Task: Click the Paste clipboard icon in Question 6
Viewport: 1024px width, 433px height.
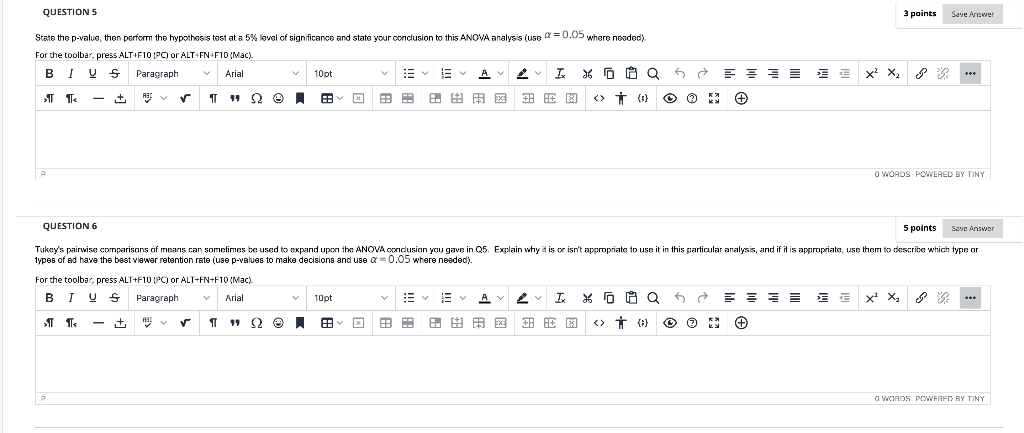Action: coord(631,298)
